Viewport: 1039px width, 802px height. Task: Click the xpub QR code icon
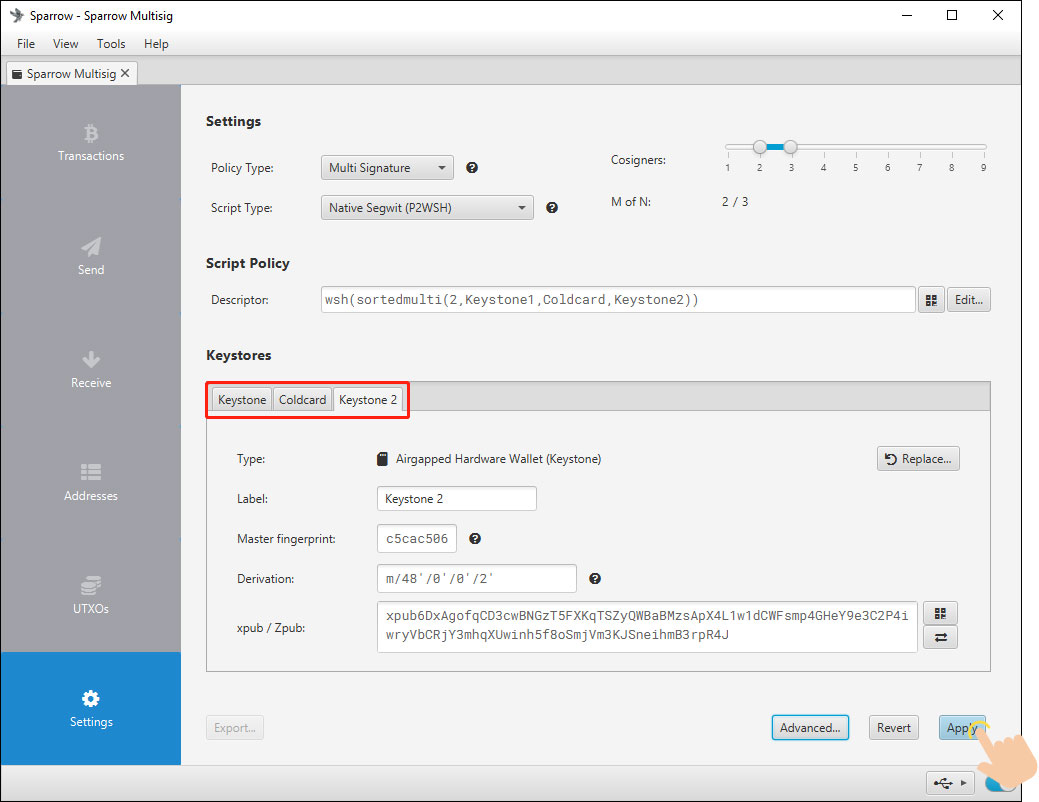(940, 613)
